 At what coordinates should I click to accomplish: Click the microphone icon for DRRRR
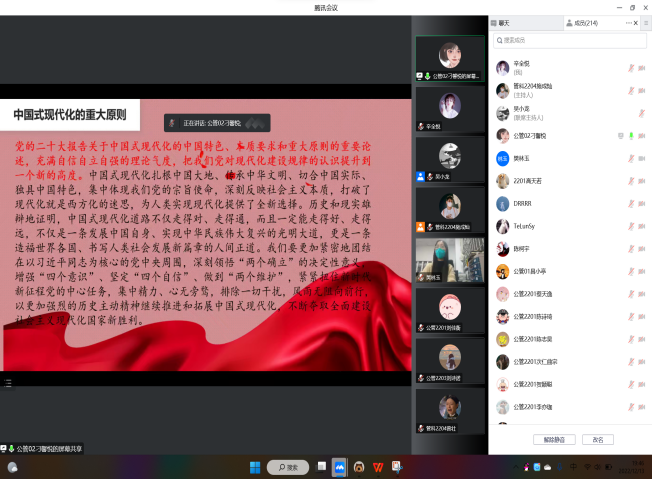(x=631, y=203)
